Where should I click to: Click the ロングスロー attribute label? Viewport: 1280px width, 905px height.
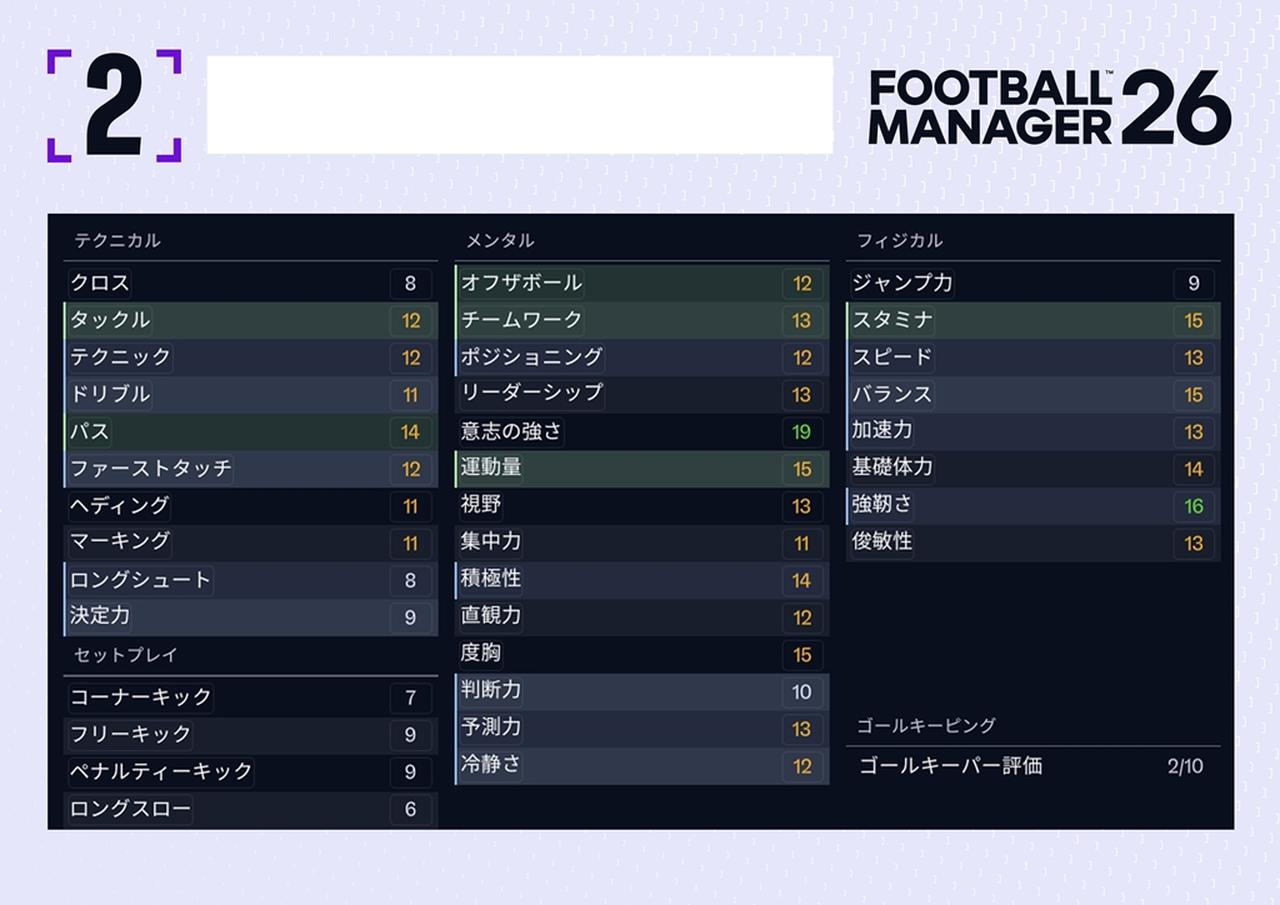click(130, 809)
